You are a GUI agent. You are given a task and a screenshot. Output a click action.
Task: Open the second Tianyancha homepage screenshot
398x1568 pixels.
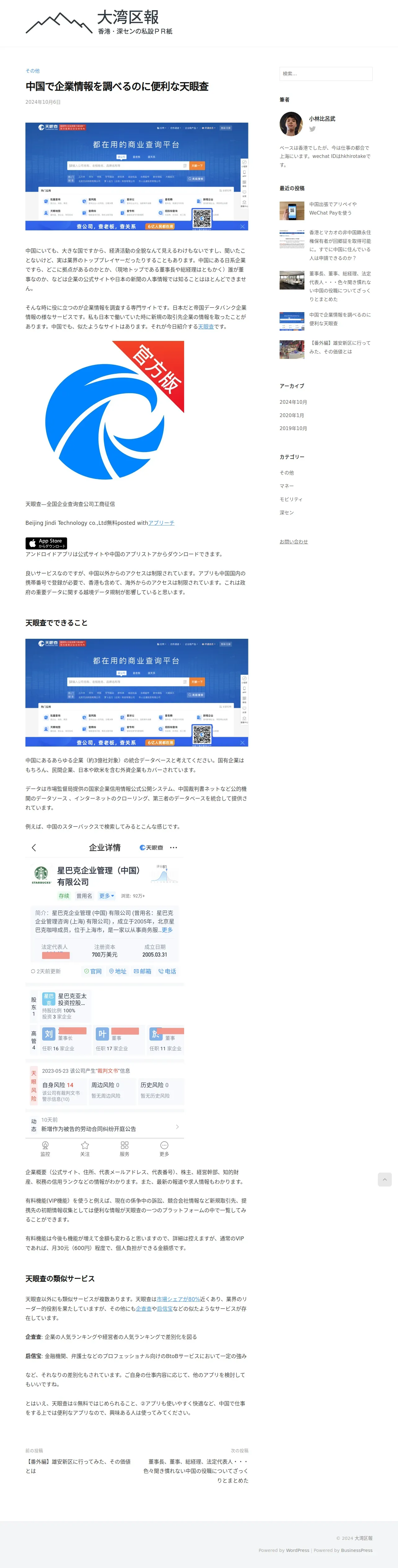136,693
